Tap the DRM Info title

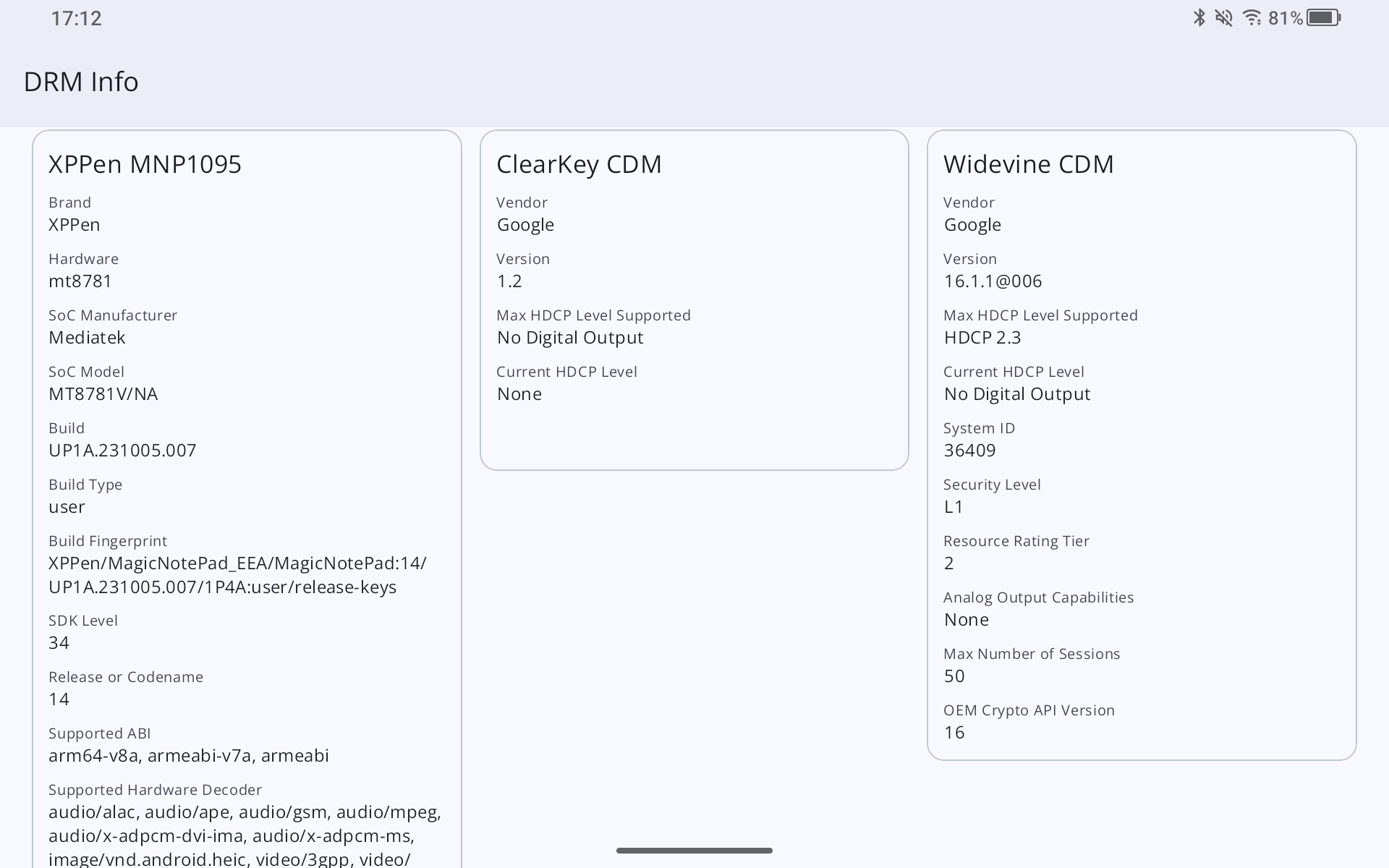pyautogui.click(x=81, y=82)
